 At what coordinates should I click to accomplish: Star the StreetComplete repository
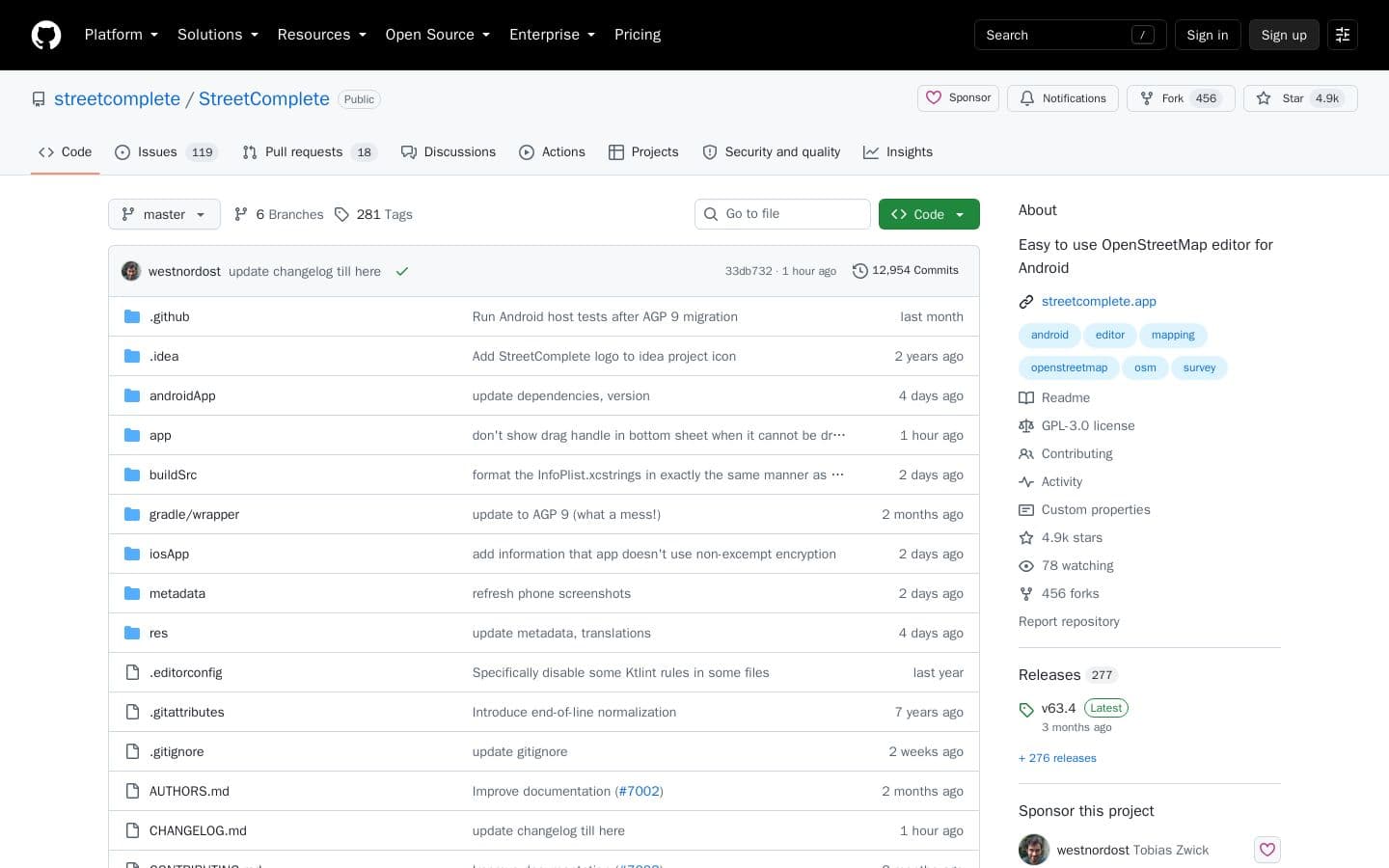click(x=1300, y=98)
